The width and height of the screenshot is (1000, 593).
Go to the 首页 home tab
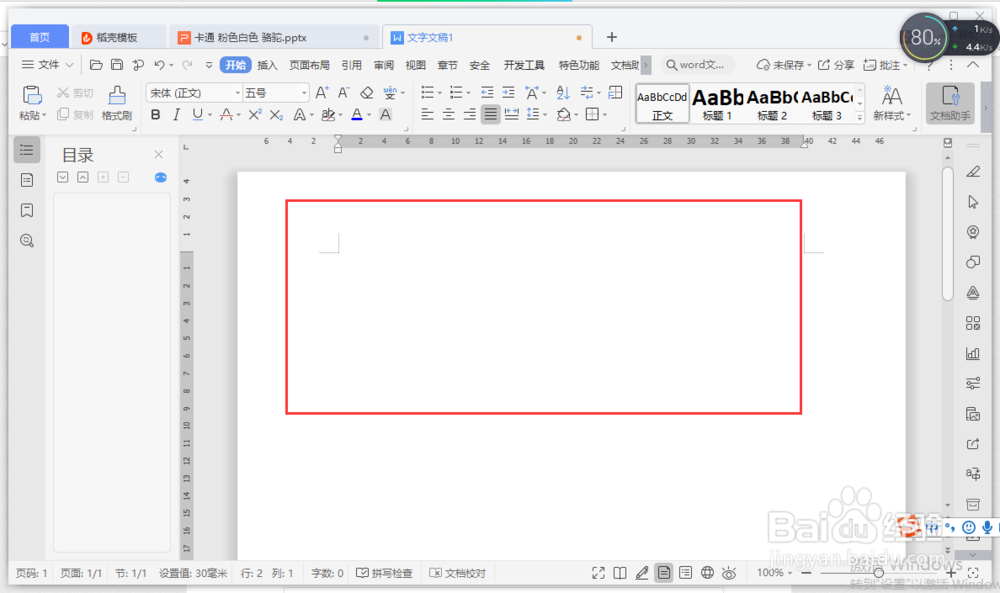[40, 38]
